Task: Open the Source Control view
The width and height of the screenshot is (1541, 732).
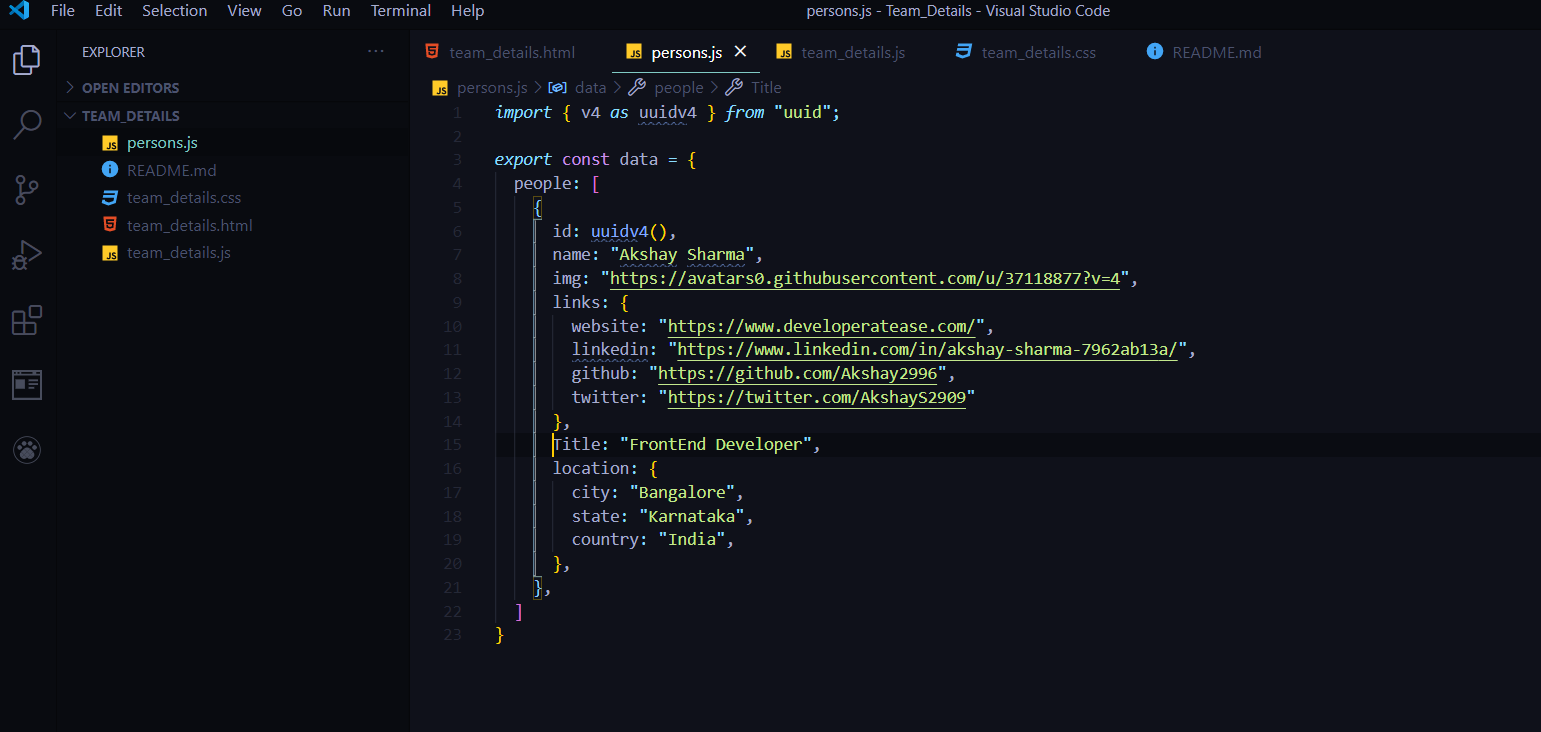Action: tap(27, 190)
